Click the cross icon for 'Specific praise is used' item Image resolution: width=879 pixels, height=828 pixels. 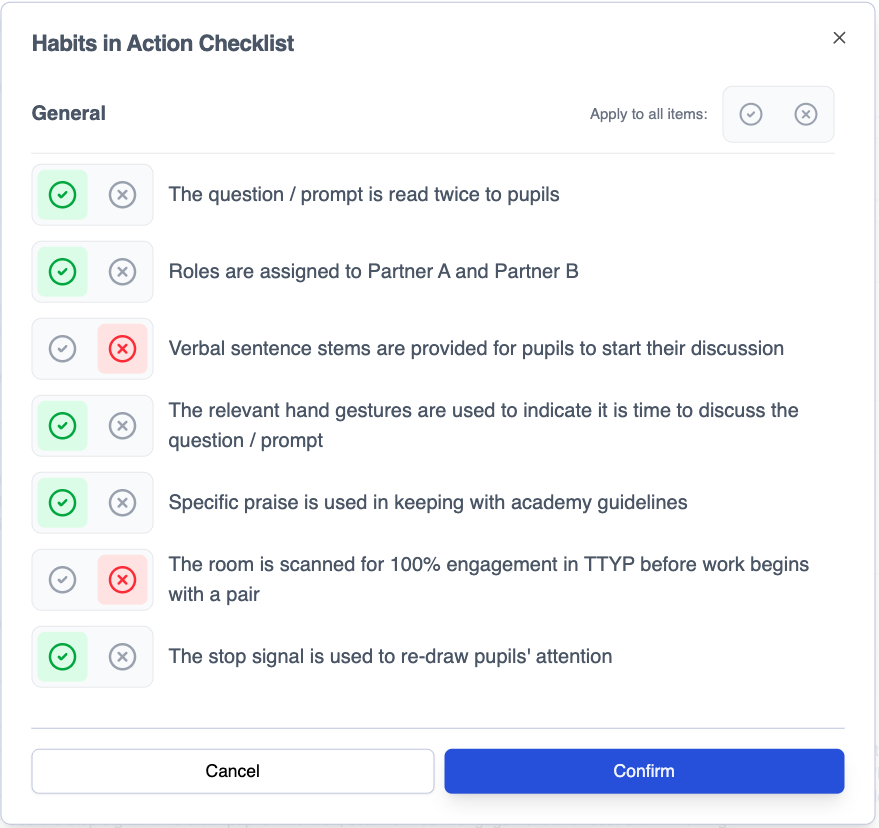(122, 502)
